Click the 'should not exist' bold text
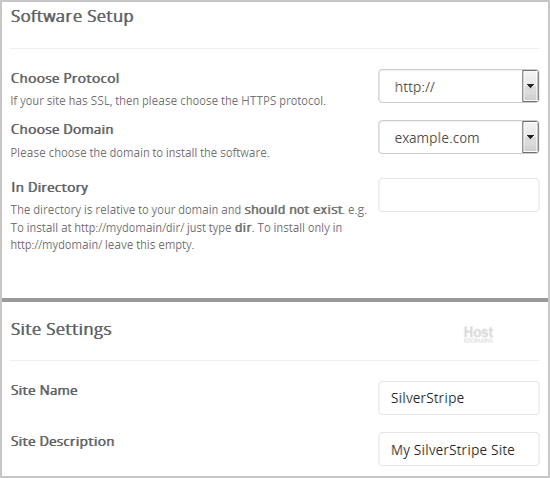Screen dimensions: 550x478 [x=294, y=210]
